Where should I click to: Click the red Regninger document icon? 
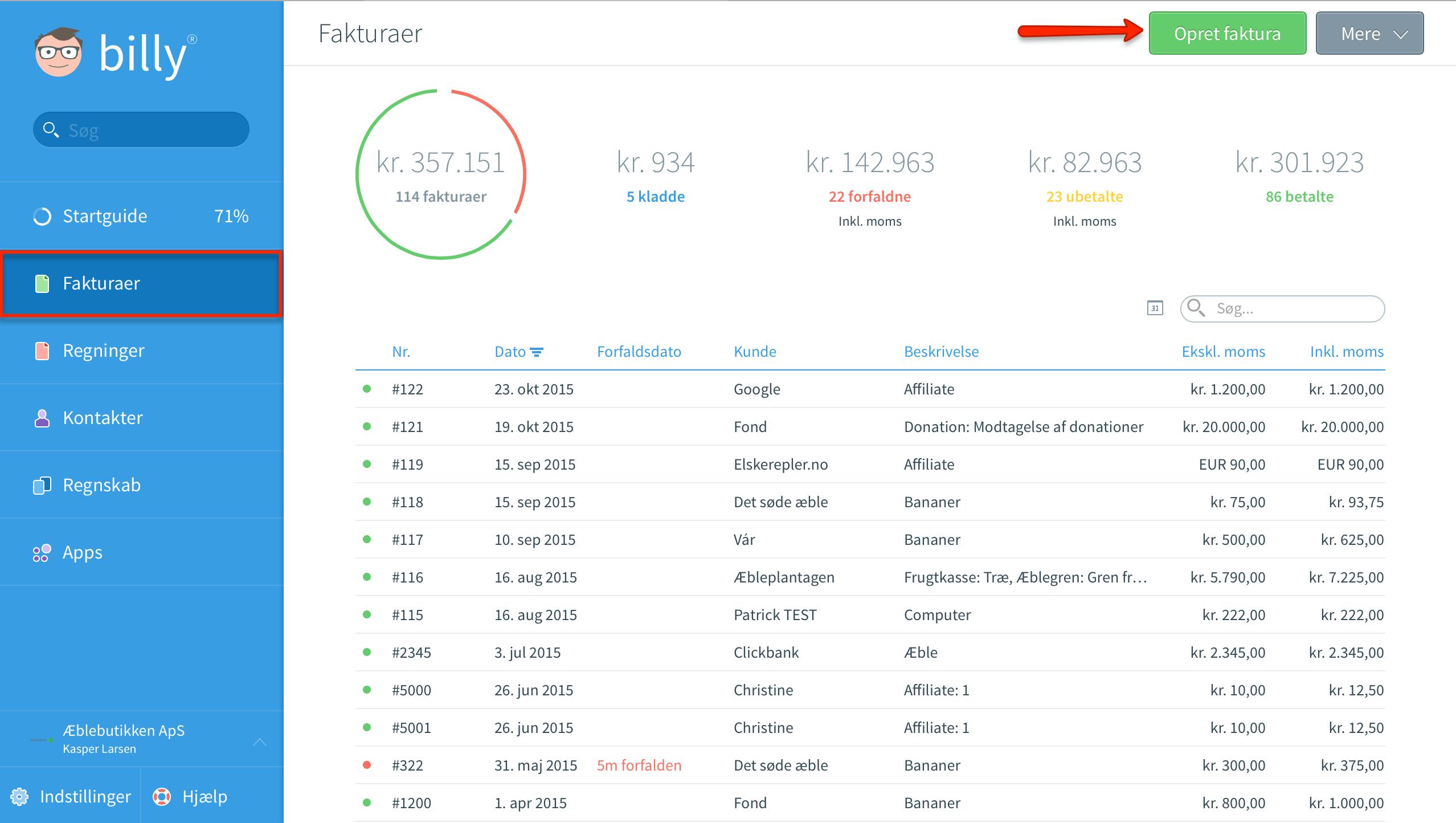(x=42, y=351)
